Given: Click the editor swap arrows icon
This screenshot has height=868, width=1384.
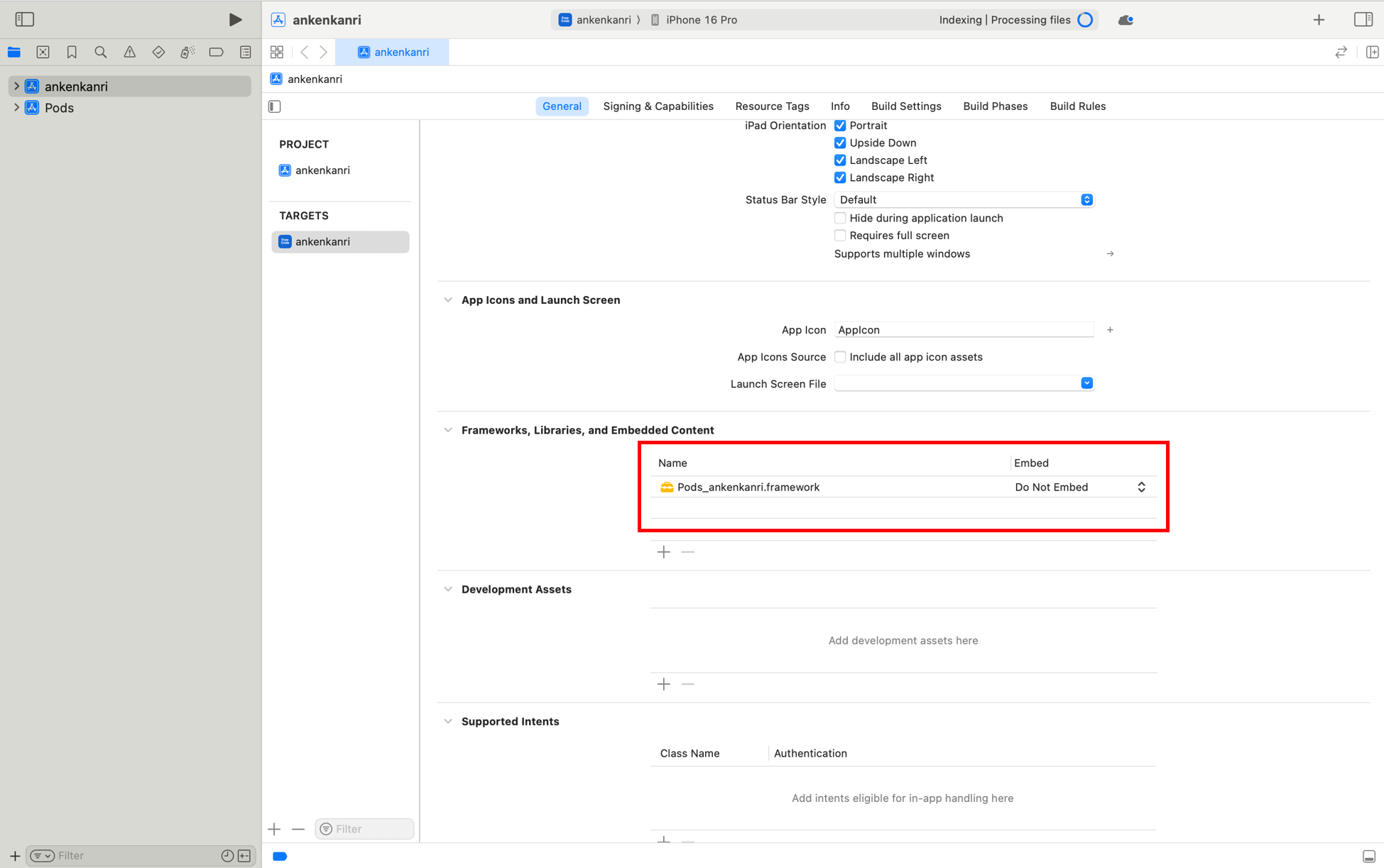Looking at the screenshot, I should coord(1341,52).
